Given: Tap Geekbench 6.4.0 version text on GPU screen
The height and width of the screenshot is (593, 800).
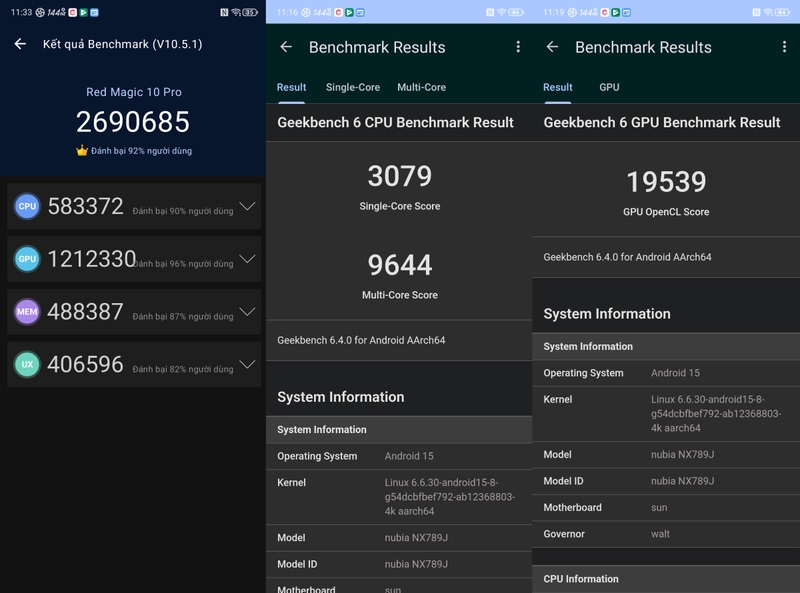Looking at the screenshot, I should point(628,257).
